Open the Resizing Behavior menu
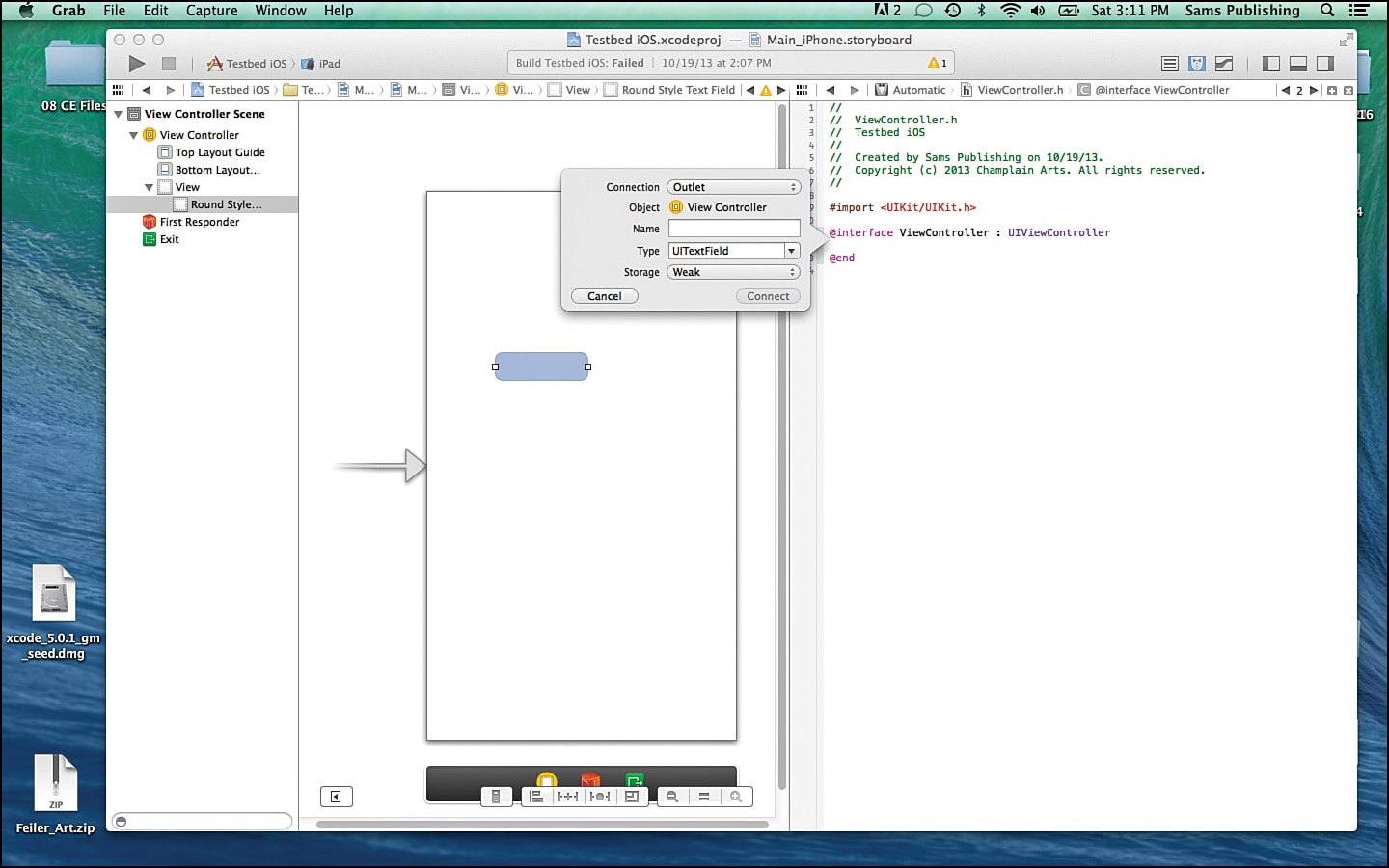Image resolution: width=1389 pixels, height=868 pixels. [x=632, y=797]
